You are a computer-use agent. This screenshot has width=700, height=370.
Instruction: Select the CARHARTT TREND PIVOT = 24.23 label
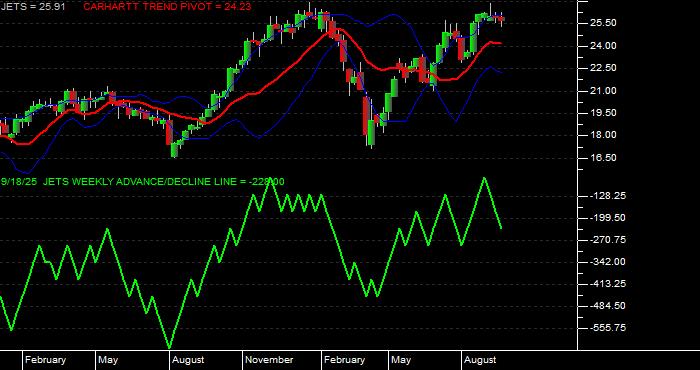tap(167, 7)
